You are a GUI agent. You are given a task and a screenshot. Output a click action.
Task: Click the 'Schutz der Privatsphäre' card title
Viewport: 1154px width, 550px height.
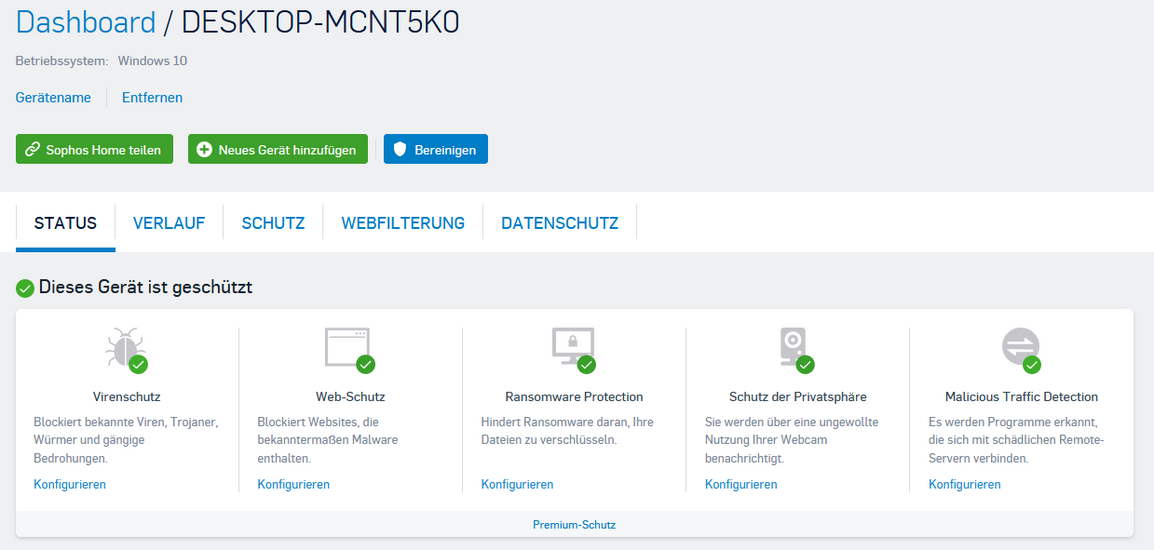pyautogui.click(x=798, y=397)
